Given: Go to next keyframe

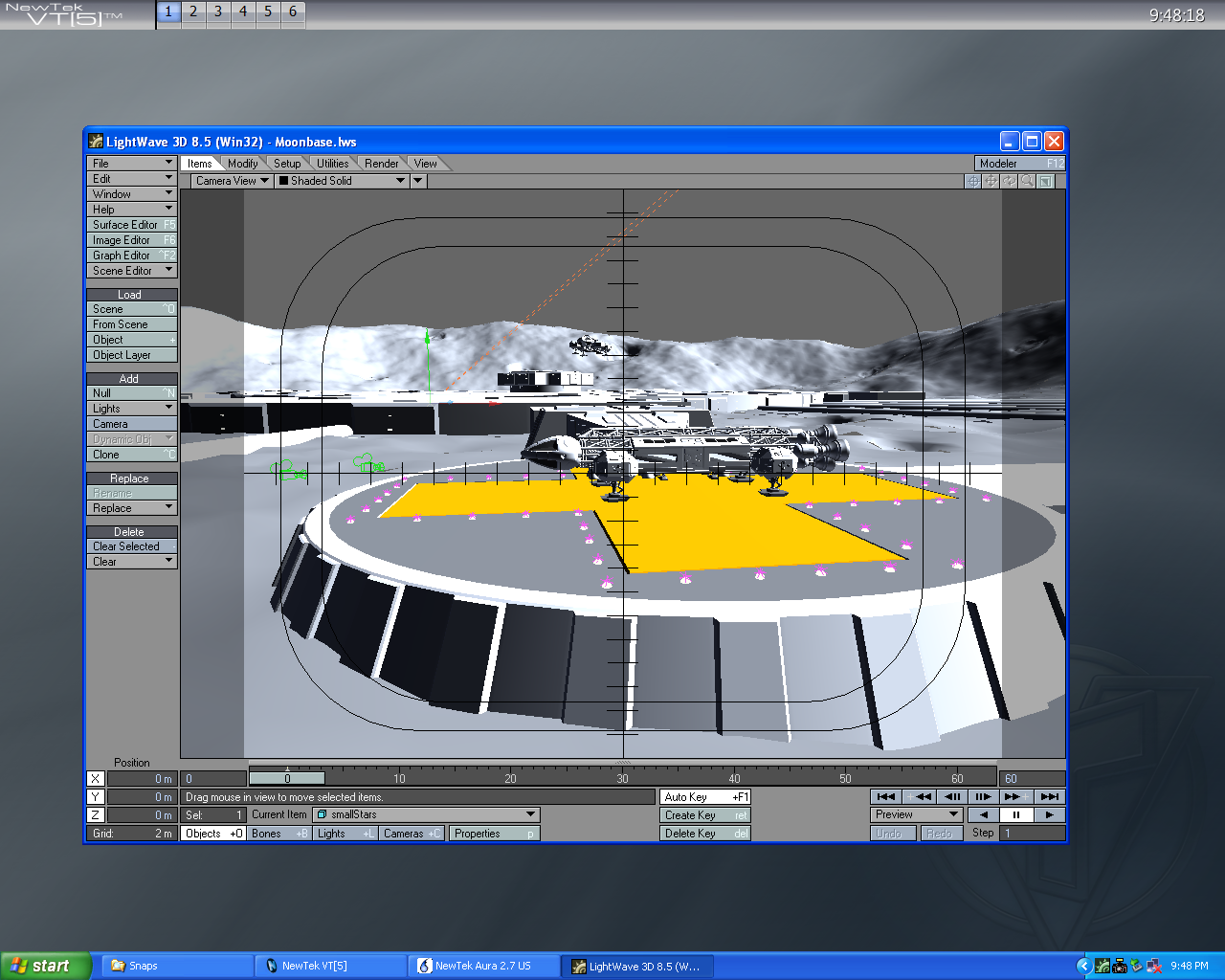Looking at the screenshot, I should (x=1016, y=796).
